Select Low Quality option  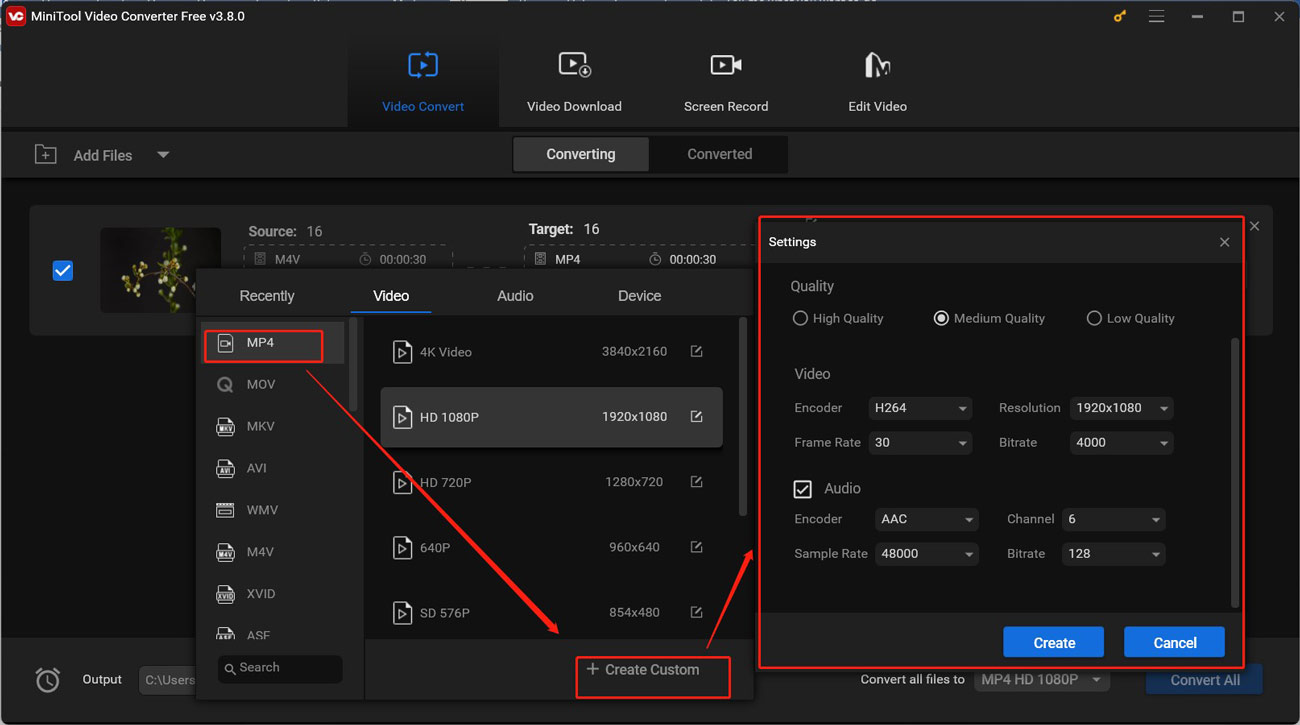(1130, 318)
